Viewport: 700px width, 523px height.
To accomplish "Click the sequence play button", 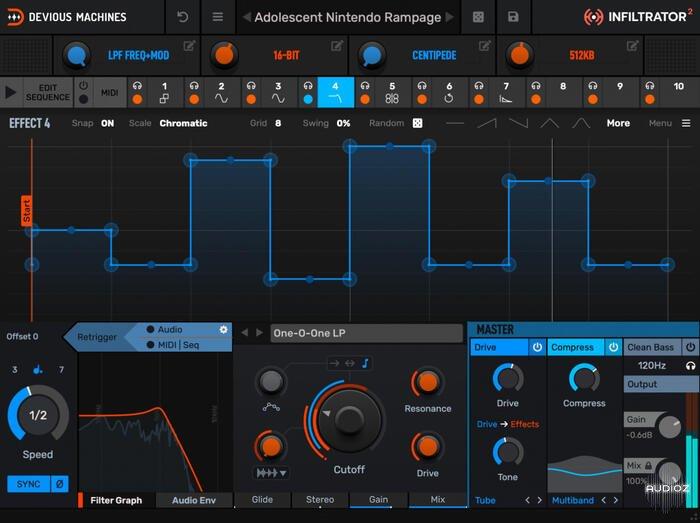I will [x=10, y=92].
